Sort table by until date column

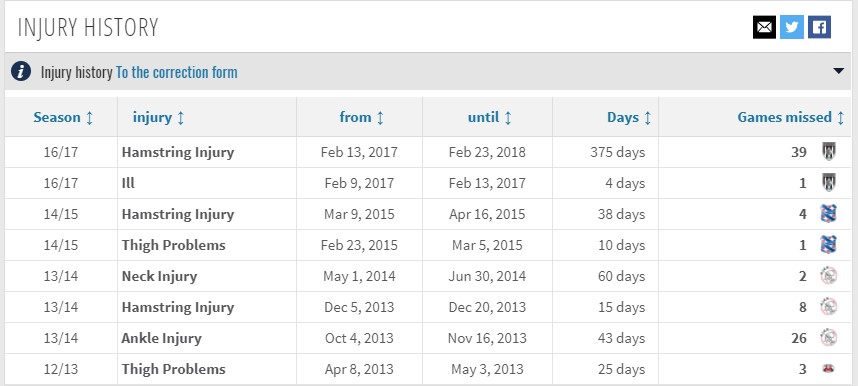point(489,117)
